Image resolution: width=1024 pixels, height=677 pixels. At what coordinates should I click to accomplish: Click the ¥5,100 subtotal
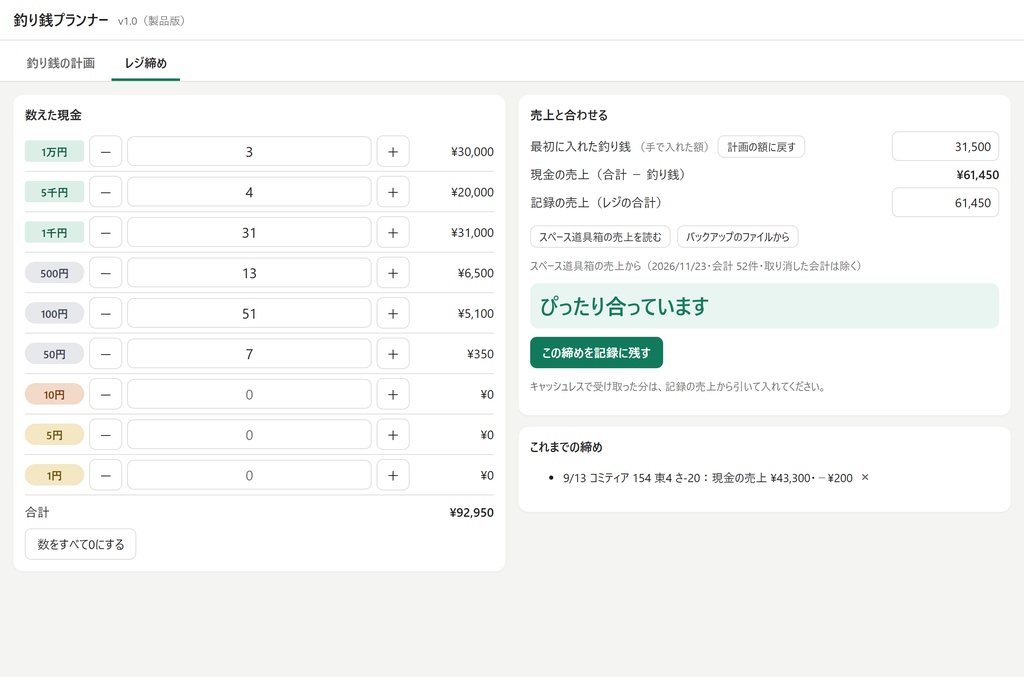click(x=475, y=313)
